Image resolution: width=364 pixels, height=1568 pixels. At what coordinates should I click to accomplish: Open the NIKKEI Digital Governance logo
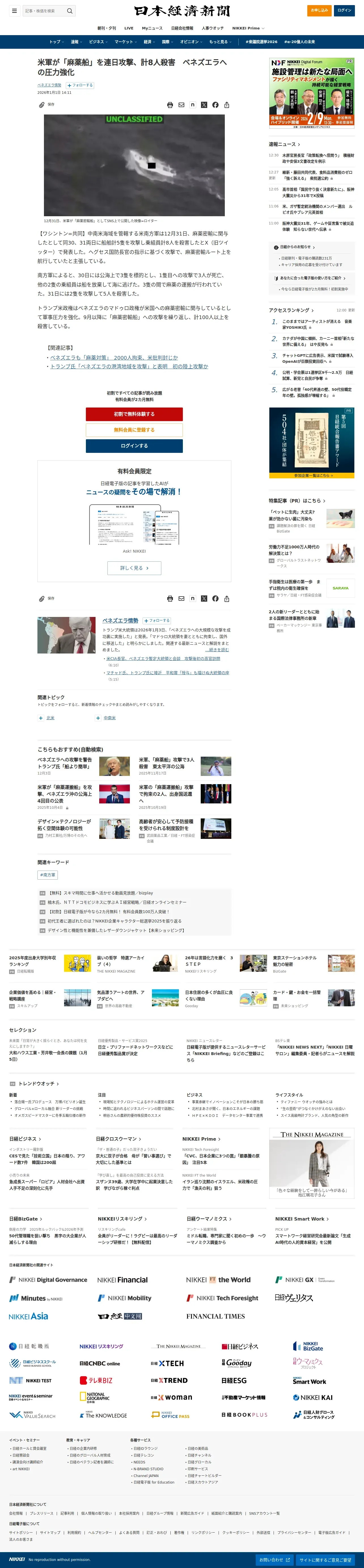coord(48,1280)
